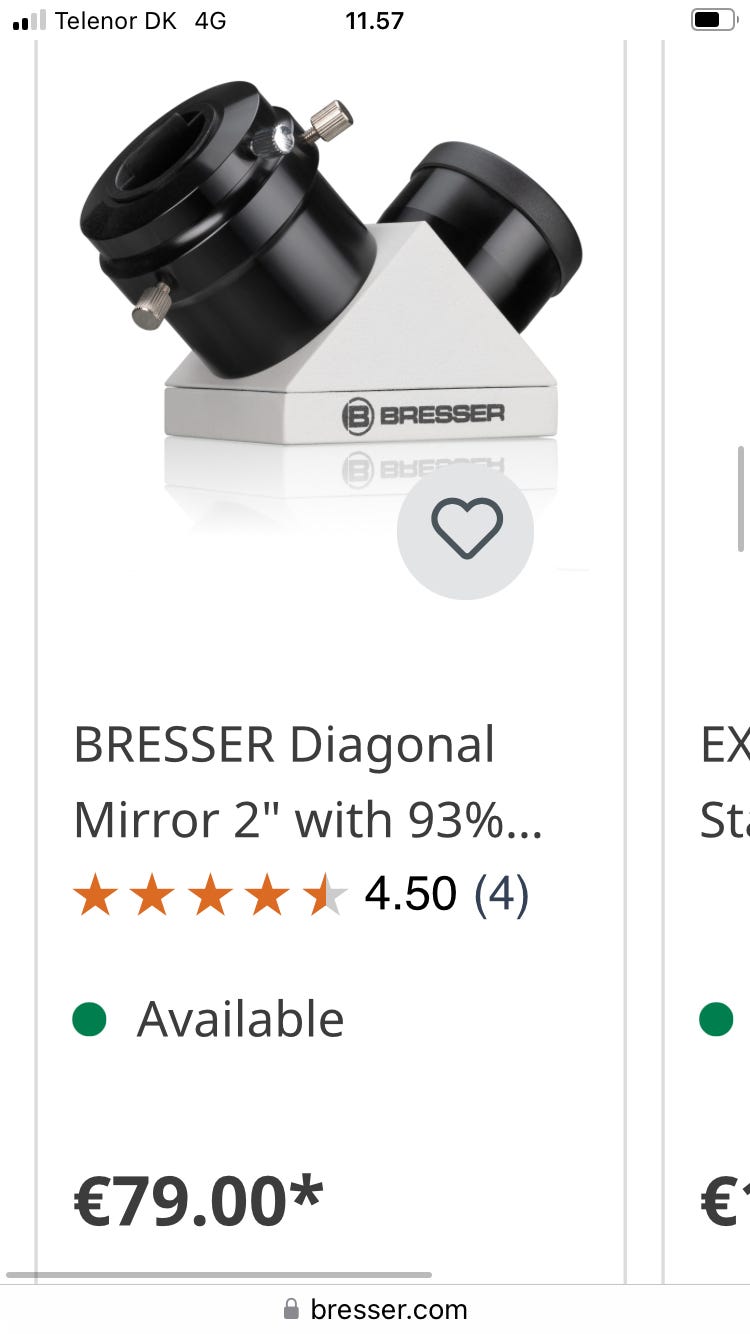Click the vertical page scroll indicator
Image resolution: width=750 pixels, height=1334 pixels.
tap(741, 498)
